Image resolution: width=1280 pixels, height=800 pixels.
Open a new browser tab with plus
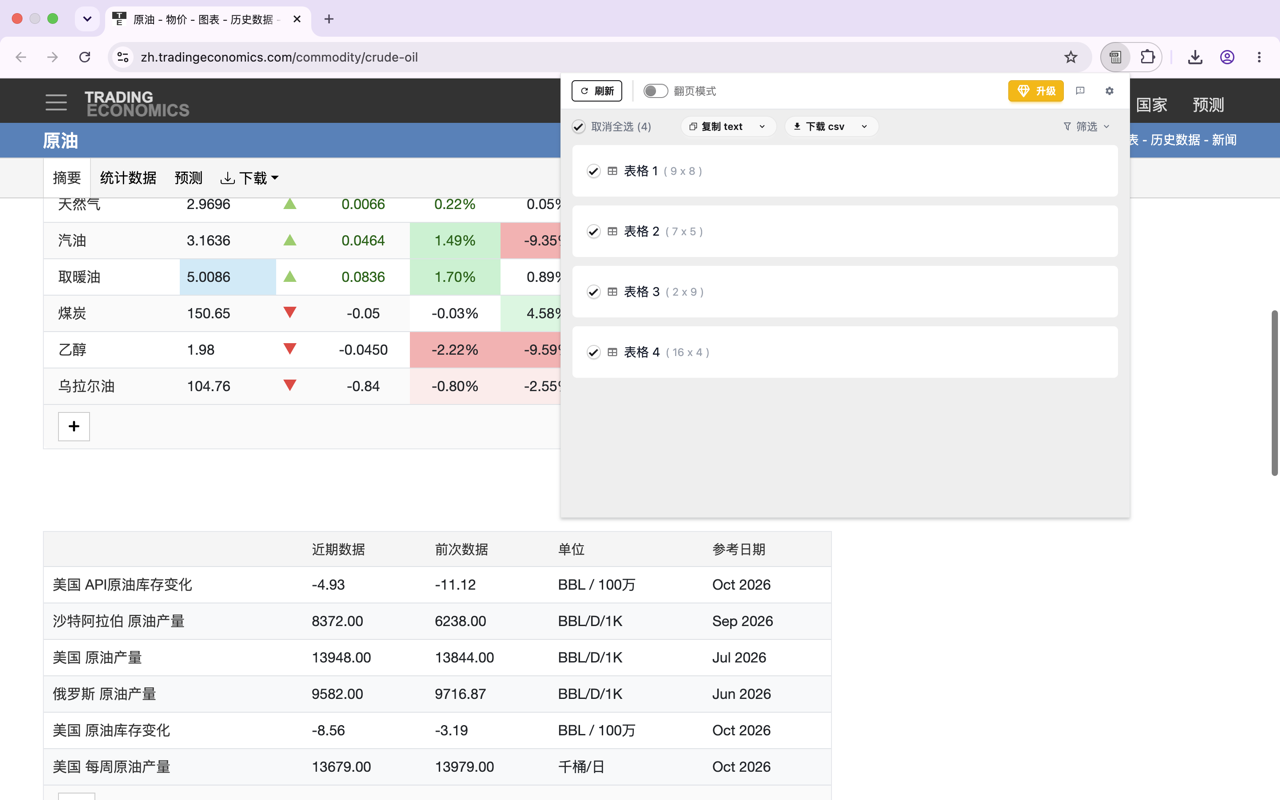329,19
